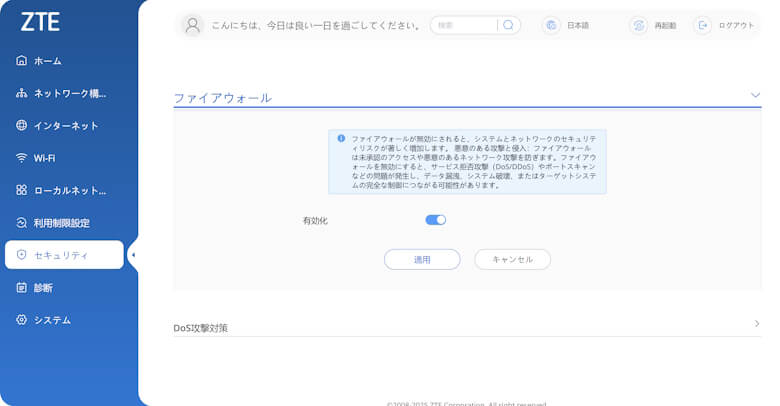Click the ZTE logo

click(x=41, y=23)
